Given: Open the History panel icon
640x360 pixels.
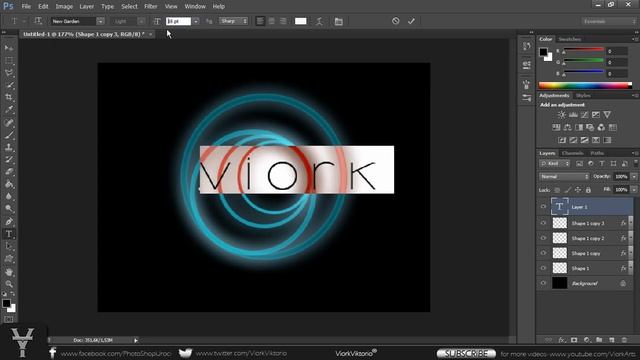Looking at the screenshot, I should pyautogui.click(x=527, y=46).
